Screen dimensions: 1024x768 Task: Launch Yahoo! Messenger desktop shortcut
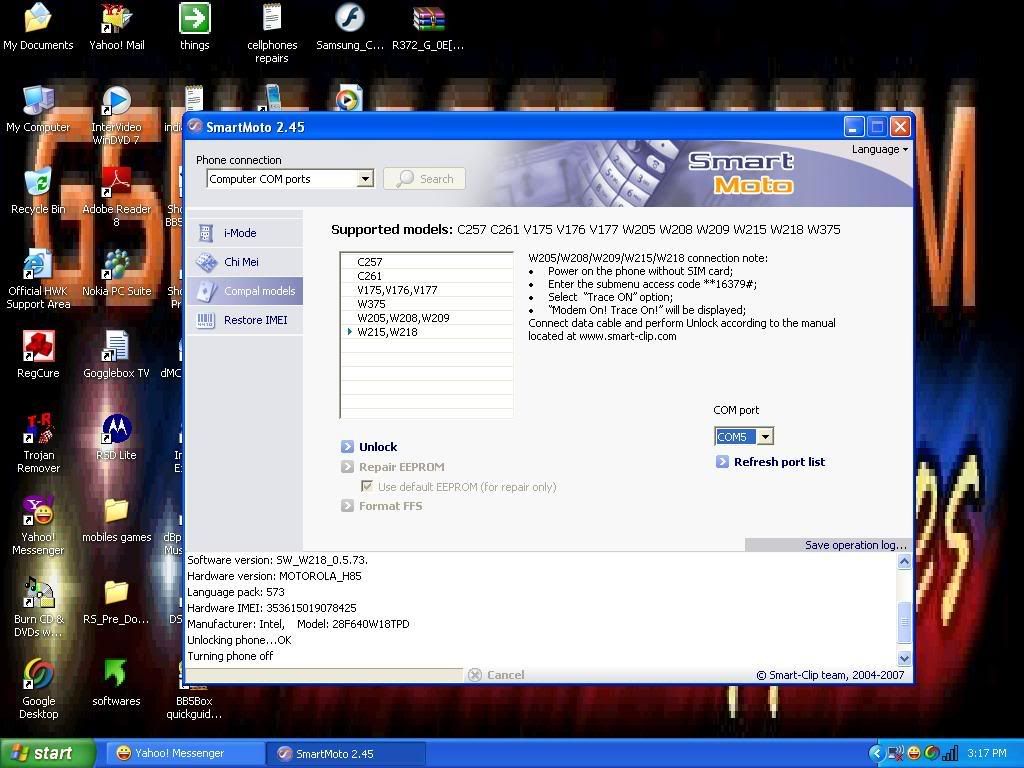38,525
